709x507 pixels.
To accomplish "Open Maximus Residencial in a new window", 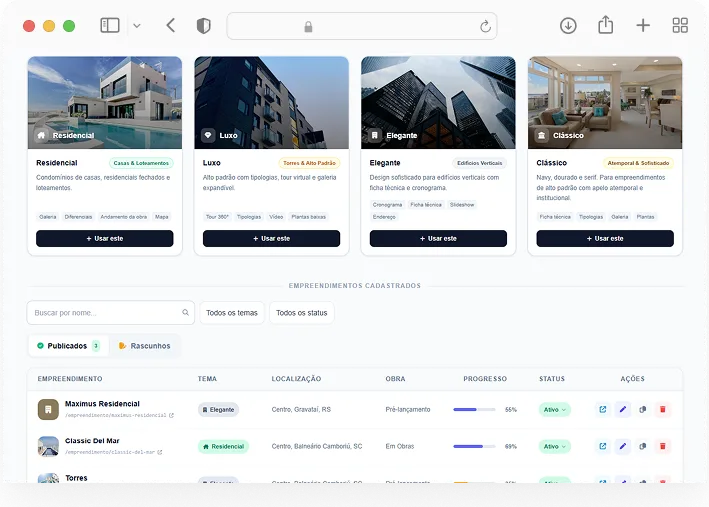I will pyautogui.click(x=603, y=409).
